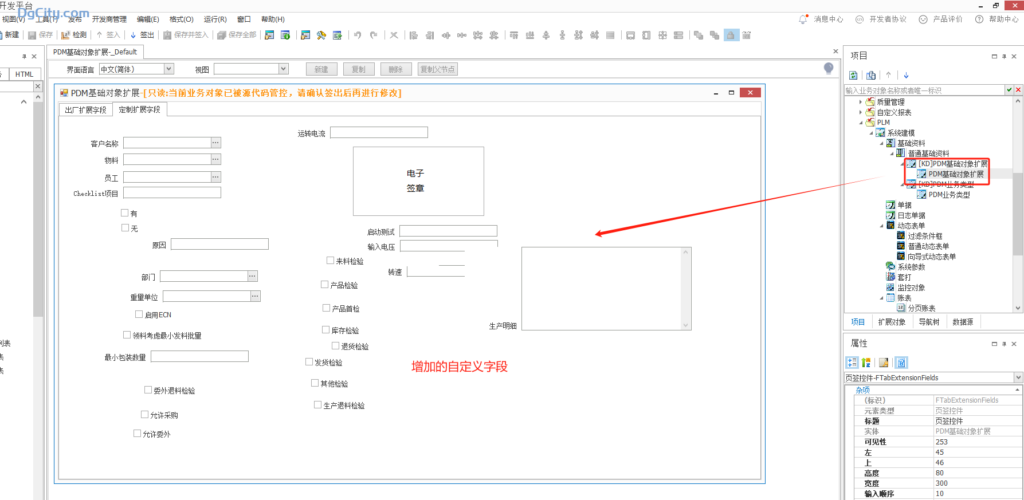Click the 删除 button
The height and width of the screenshot is (500, 1024).
[x=396, y=69]
